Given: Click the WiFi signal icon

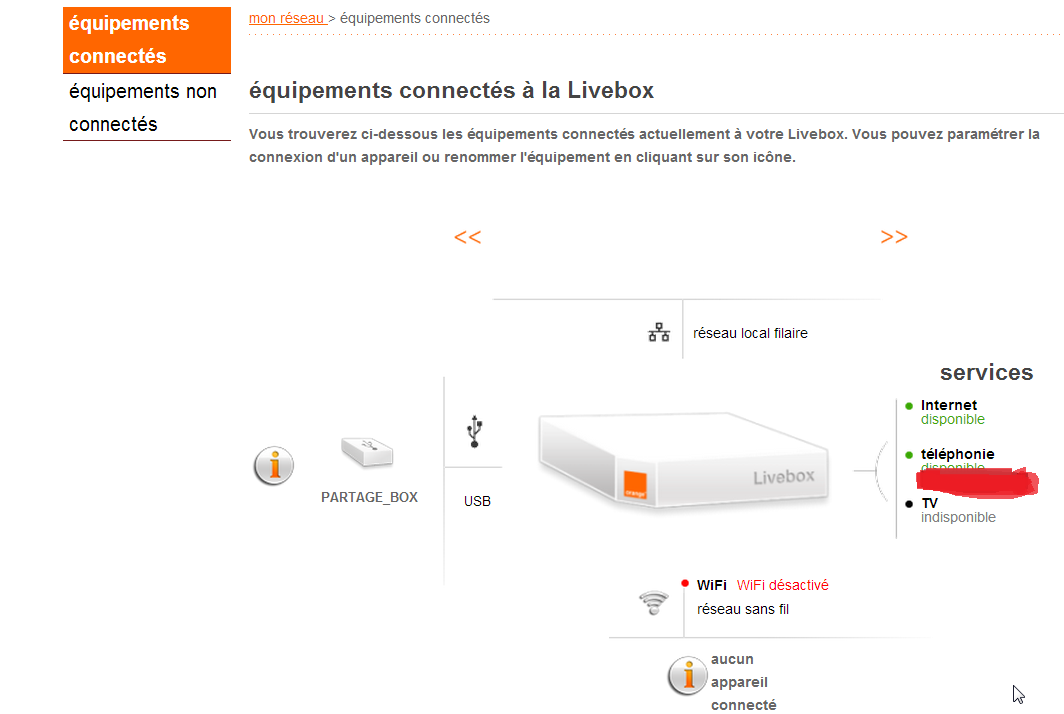Looking at the screenshot, I should pos(654,603).
